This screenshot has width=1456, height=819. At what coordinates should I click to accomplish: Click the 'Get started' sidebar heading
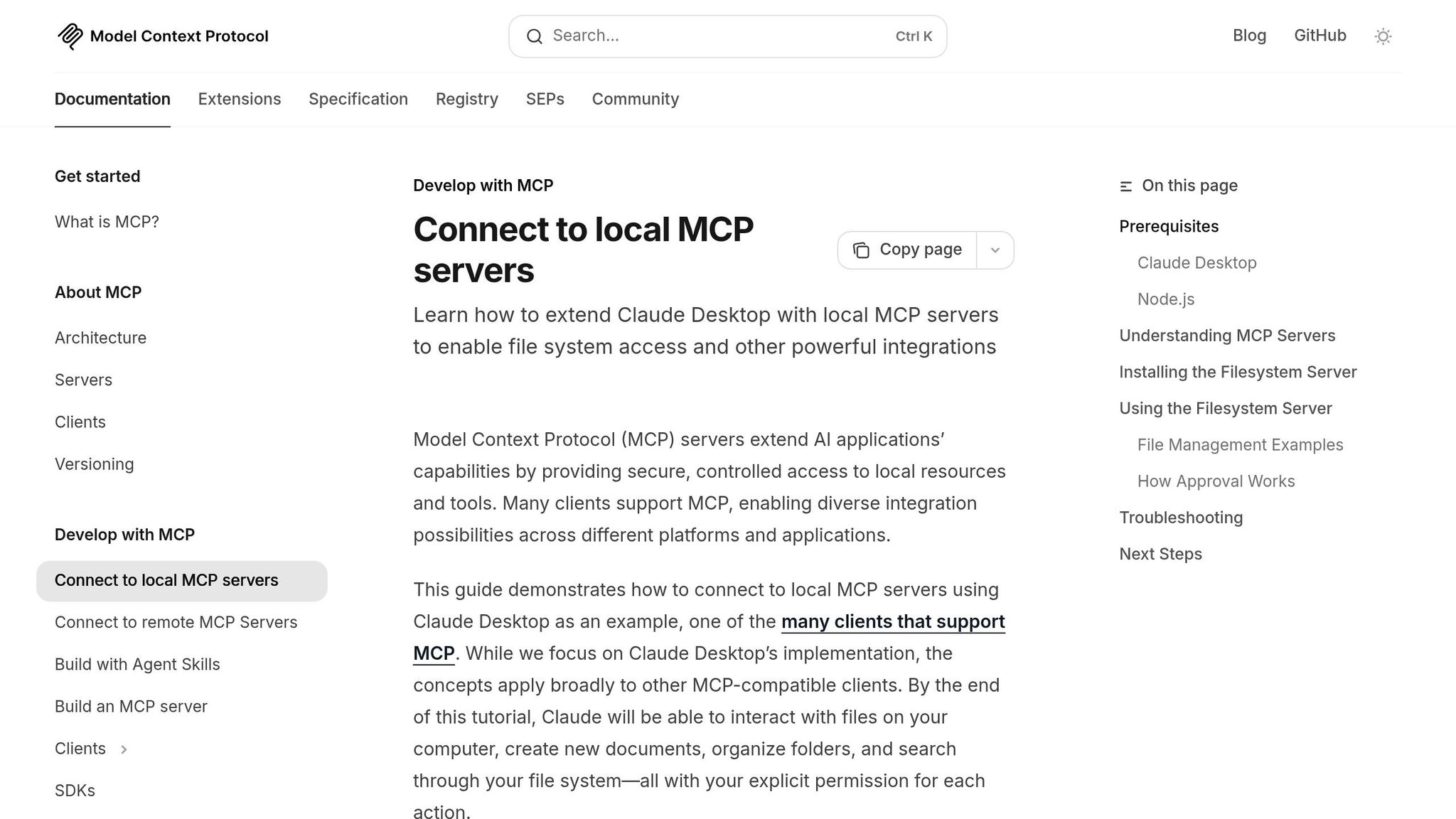click(x=97, y=176)
